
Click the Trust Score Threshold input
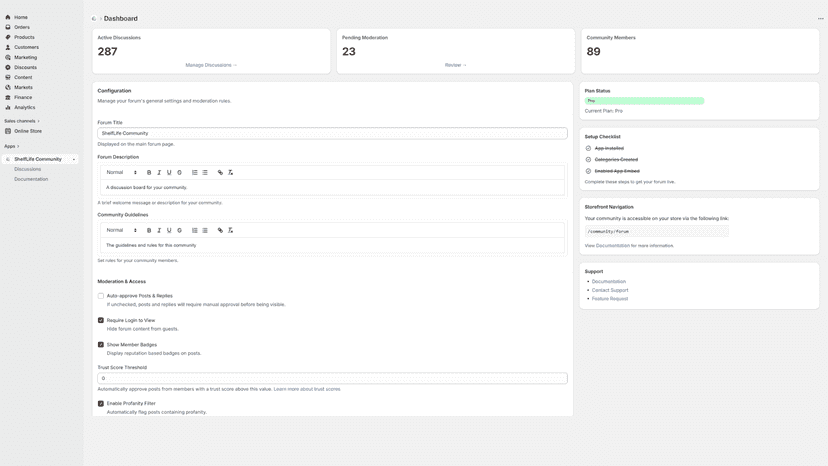[332, 378]
